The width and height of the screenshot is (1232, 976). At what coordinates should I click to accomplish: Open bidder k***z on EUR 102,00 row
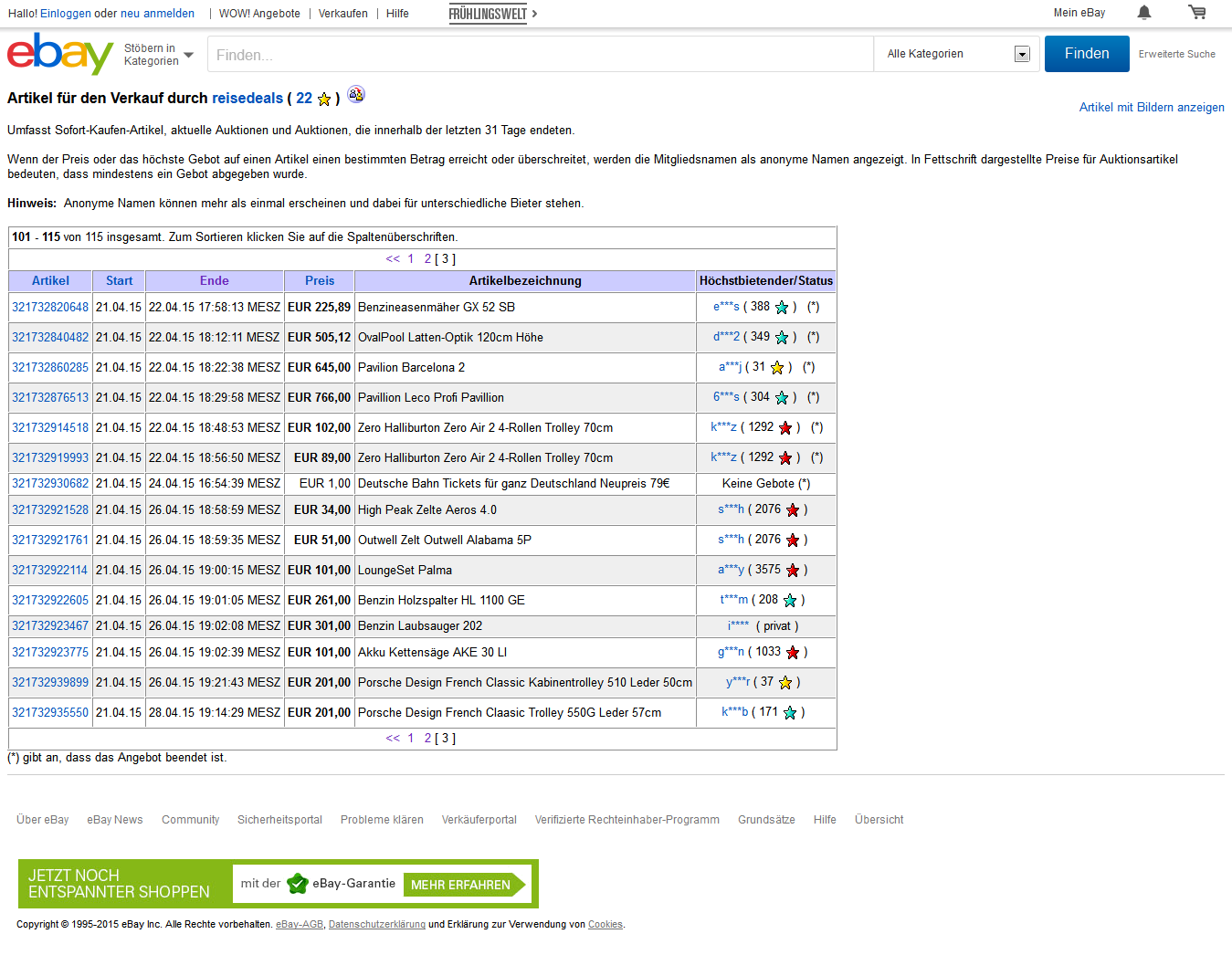[723, 427]
